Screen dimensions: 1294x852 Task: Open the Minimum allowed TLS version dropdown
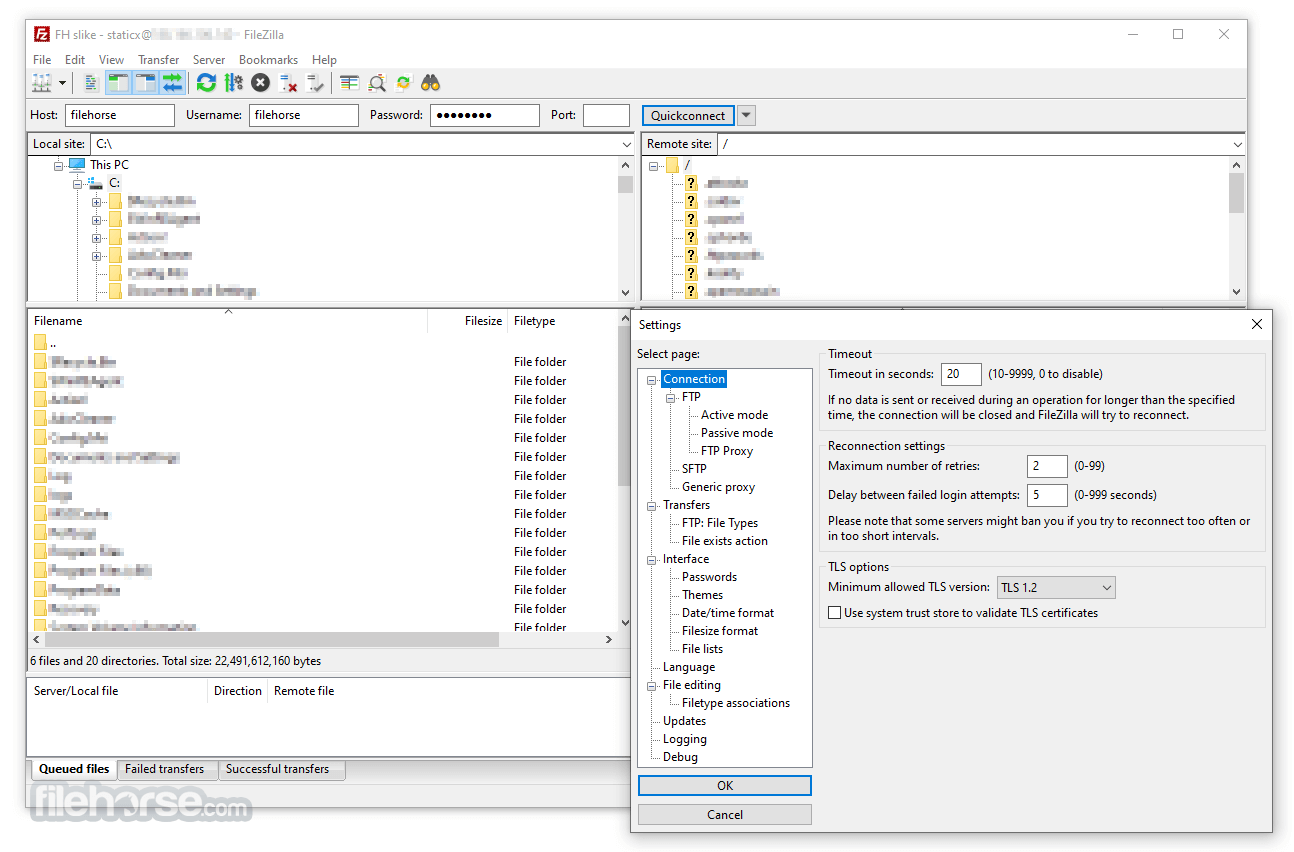click(1106, 588)
